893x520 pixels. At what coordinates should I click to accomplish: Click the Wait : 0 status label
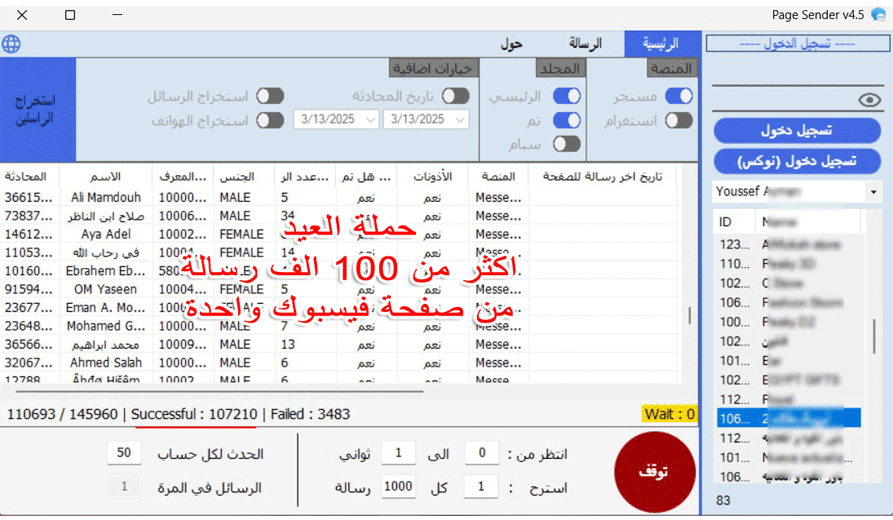(669, 414)
